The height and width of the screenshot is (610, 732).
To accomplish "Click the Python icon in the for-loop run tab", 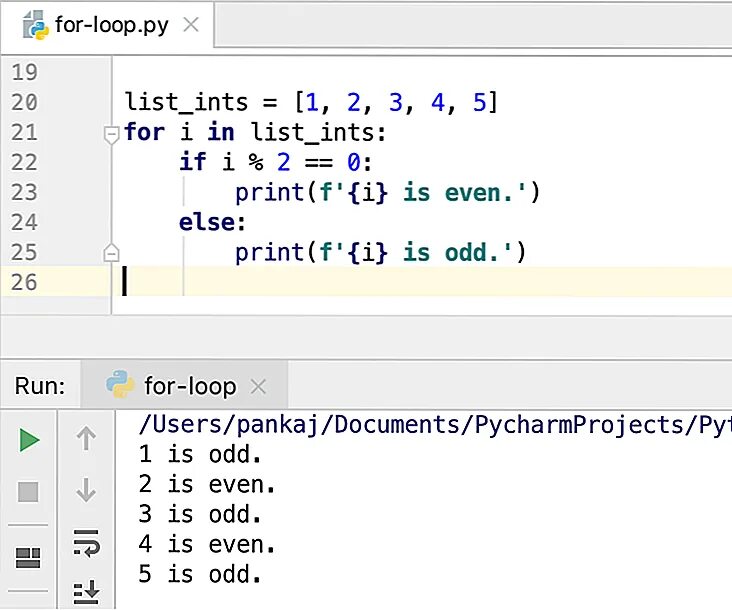I will click(120, 385).
